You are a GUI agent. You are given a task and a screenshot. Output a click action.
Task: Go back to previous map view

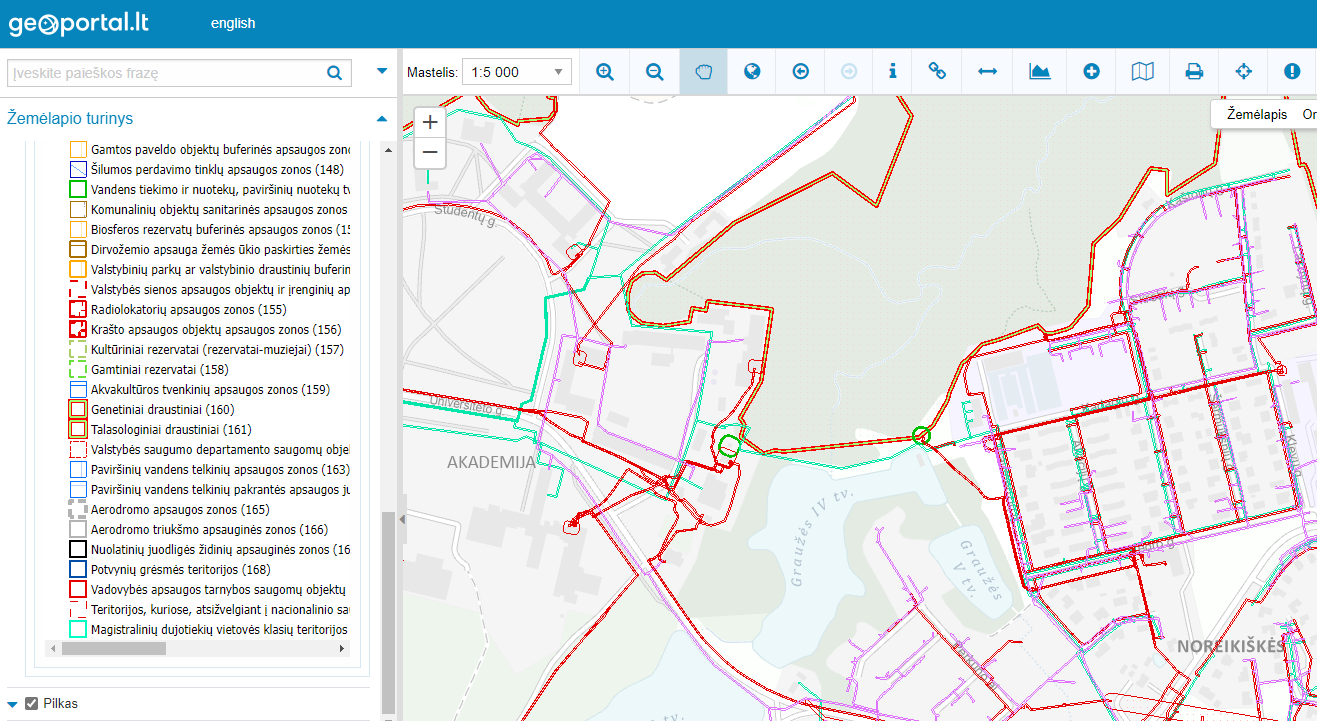coord(801,72)
